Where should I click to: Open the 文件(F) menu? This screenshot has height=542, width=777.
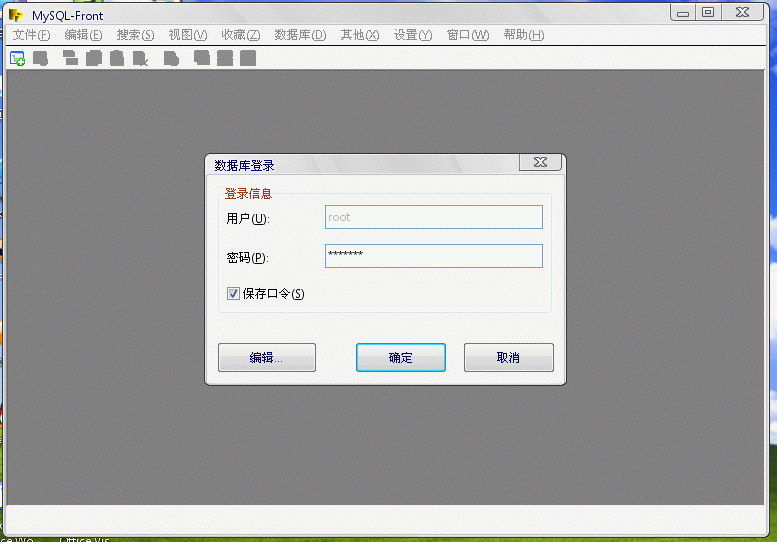point(31,35)
